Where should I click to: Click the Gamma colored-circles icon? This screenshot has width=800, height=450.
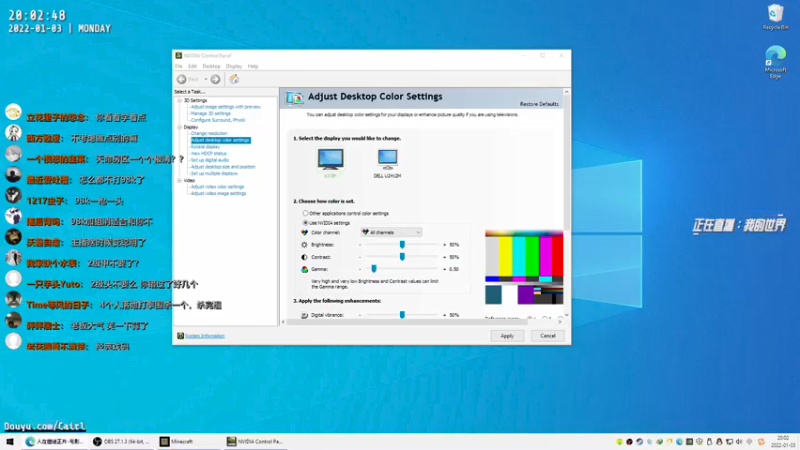pos(305,269)
